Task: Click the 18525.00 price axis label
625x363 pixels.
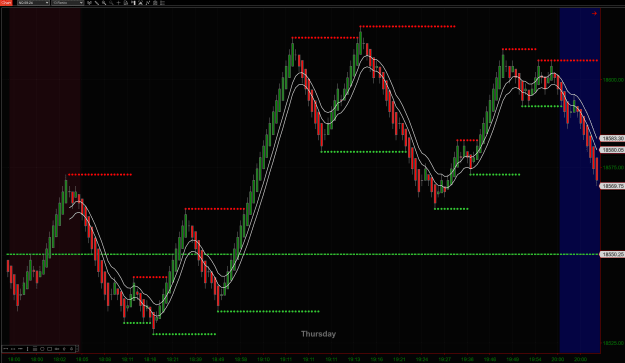Action: 613,343
